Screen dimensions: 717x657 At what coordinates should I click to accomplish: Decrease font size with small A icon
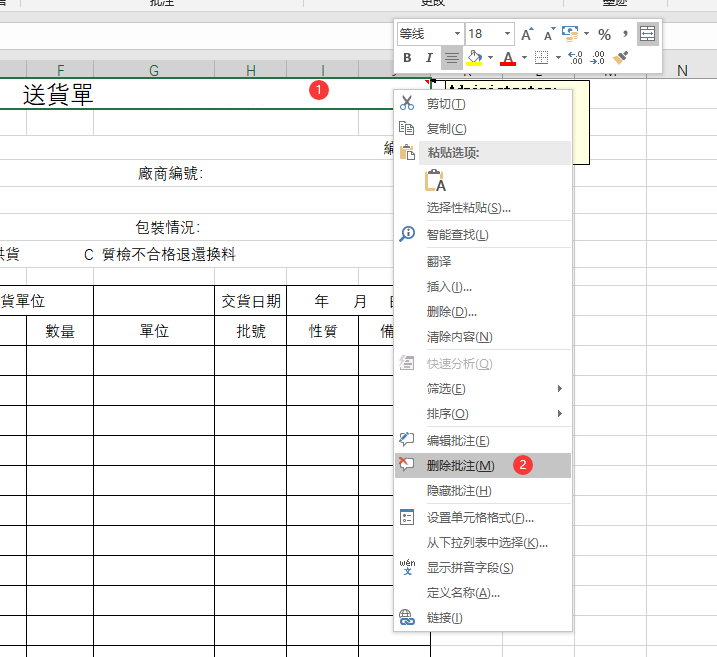pos(549,34)
